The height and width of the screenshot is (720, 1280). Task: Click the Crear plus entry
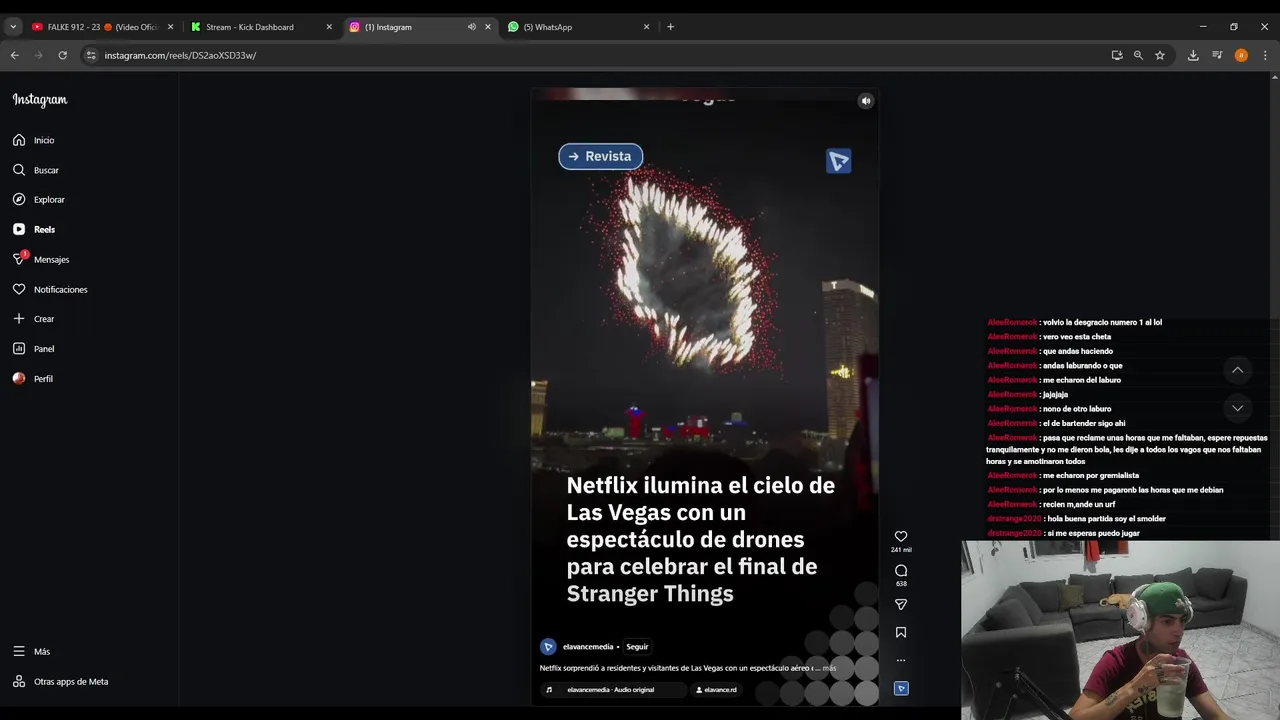[x=34, y=319]
